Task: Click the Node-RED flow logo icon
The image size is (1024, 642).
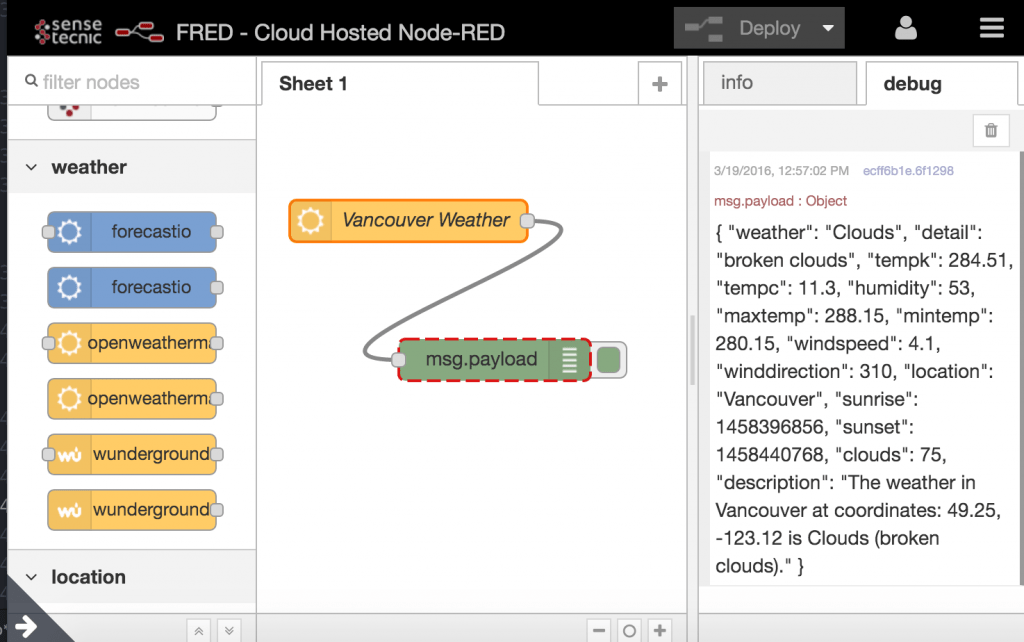Action: 139,32
